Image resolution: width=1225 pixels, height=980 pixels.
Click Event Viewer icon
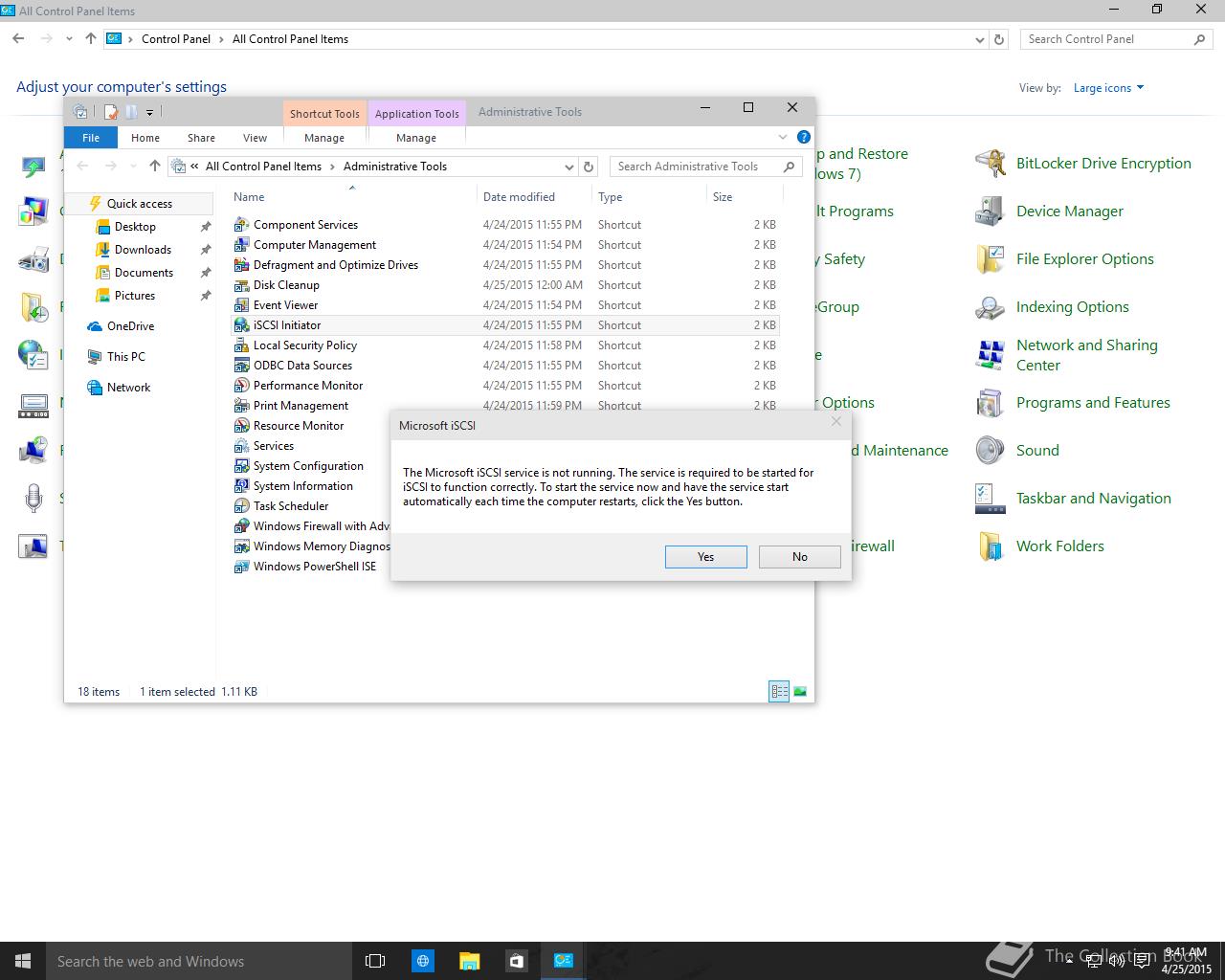[x=241, y=305]
